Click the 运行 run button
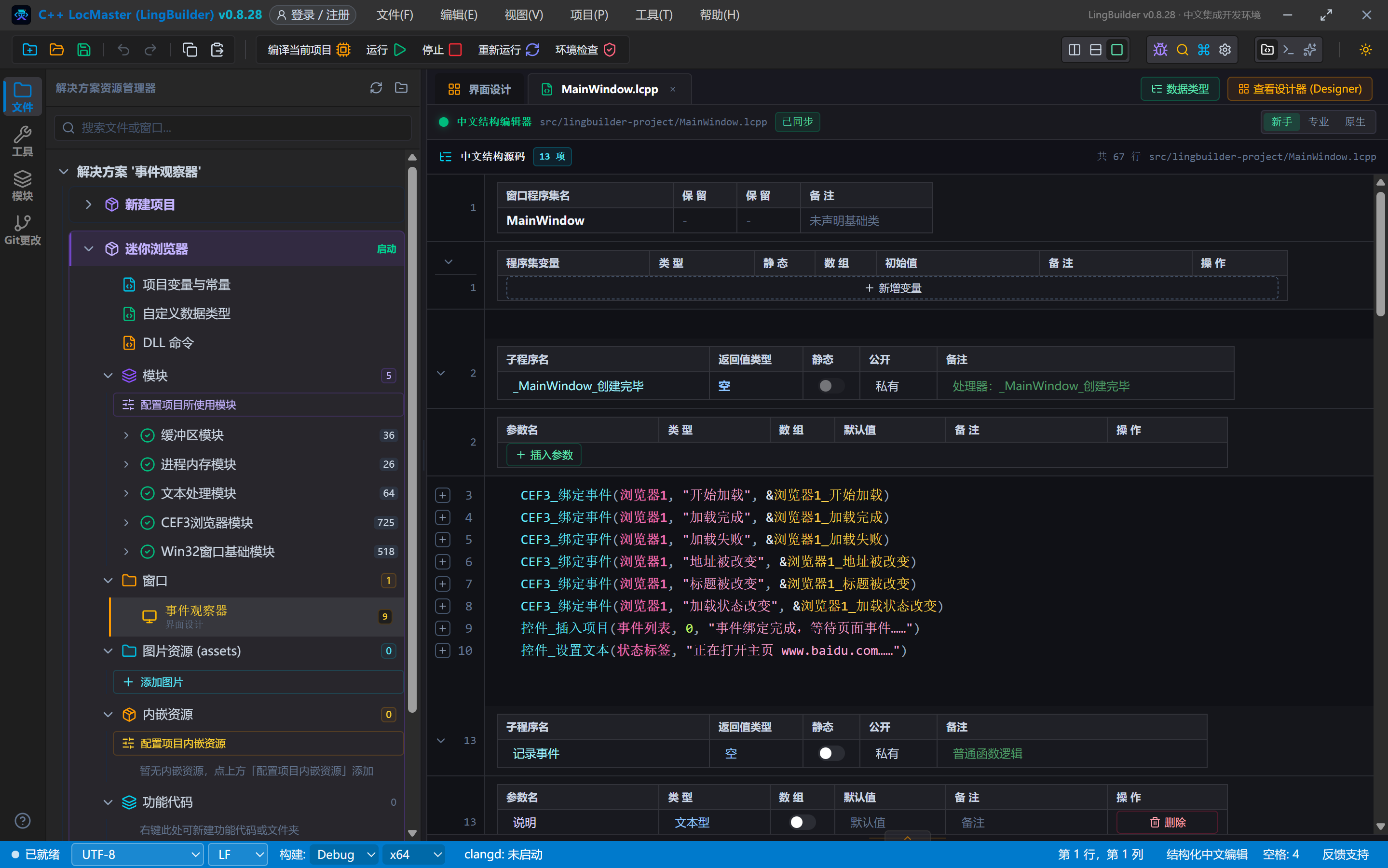 386,50
